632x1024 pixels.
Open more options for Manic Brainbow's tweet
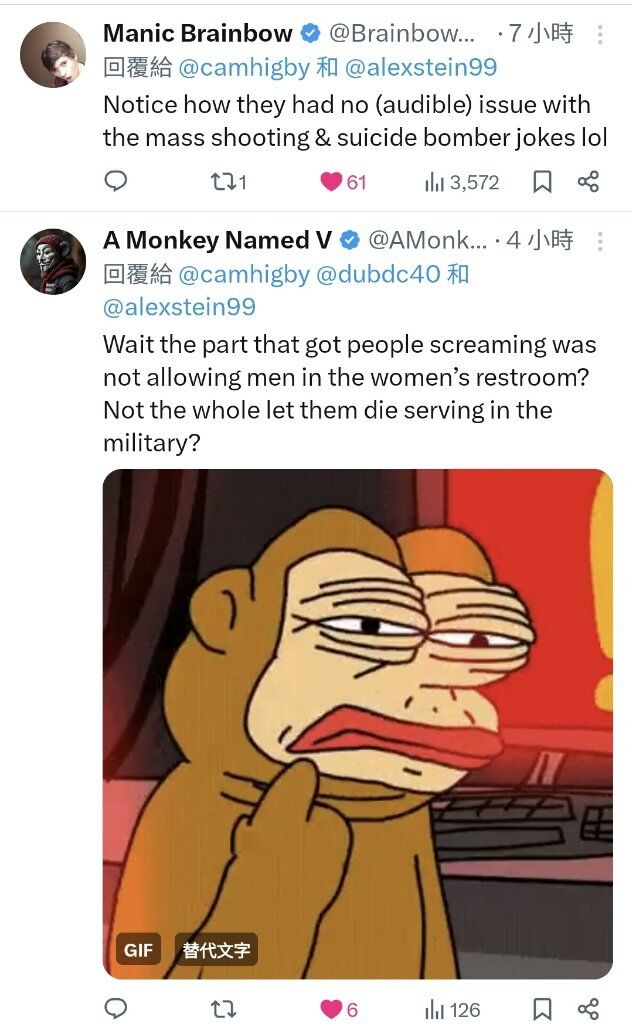pyautogui.click(x=600, y=35)
